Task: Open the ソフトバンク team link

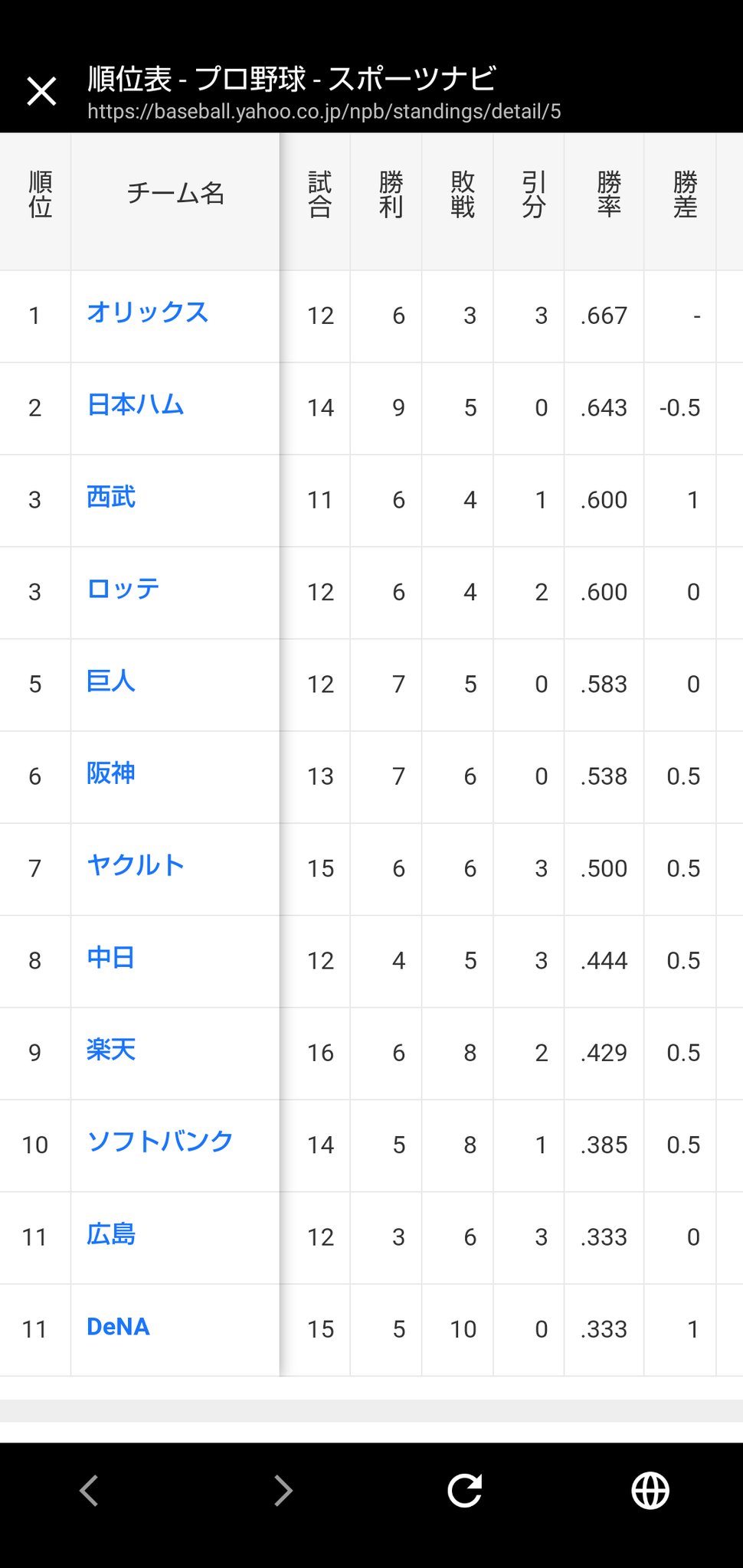Action: point(159,1142)
